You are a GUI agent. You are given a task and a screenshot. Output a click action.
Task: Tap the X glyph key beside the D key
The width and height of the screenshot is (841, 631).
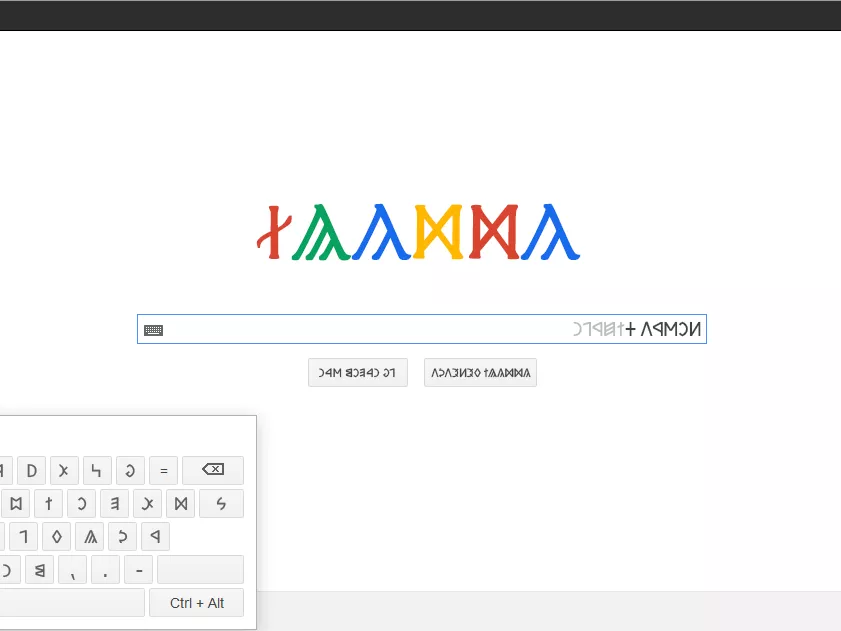tap(64, 470)
